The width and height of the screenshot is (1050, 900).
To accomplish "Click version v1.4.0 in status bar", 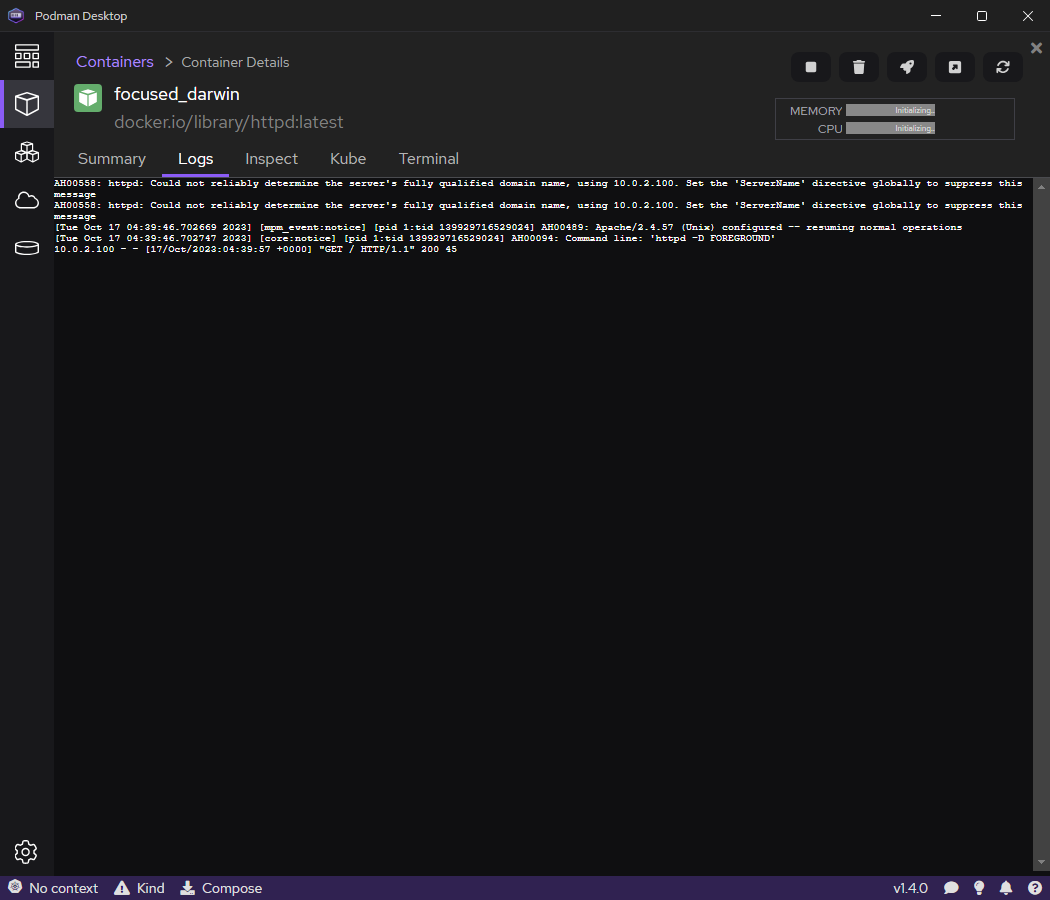I will click(910, 888).
